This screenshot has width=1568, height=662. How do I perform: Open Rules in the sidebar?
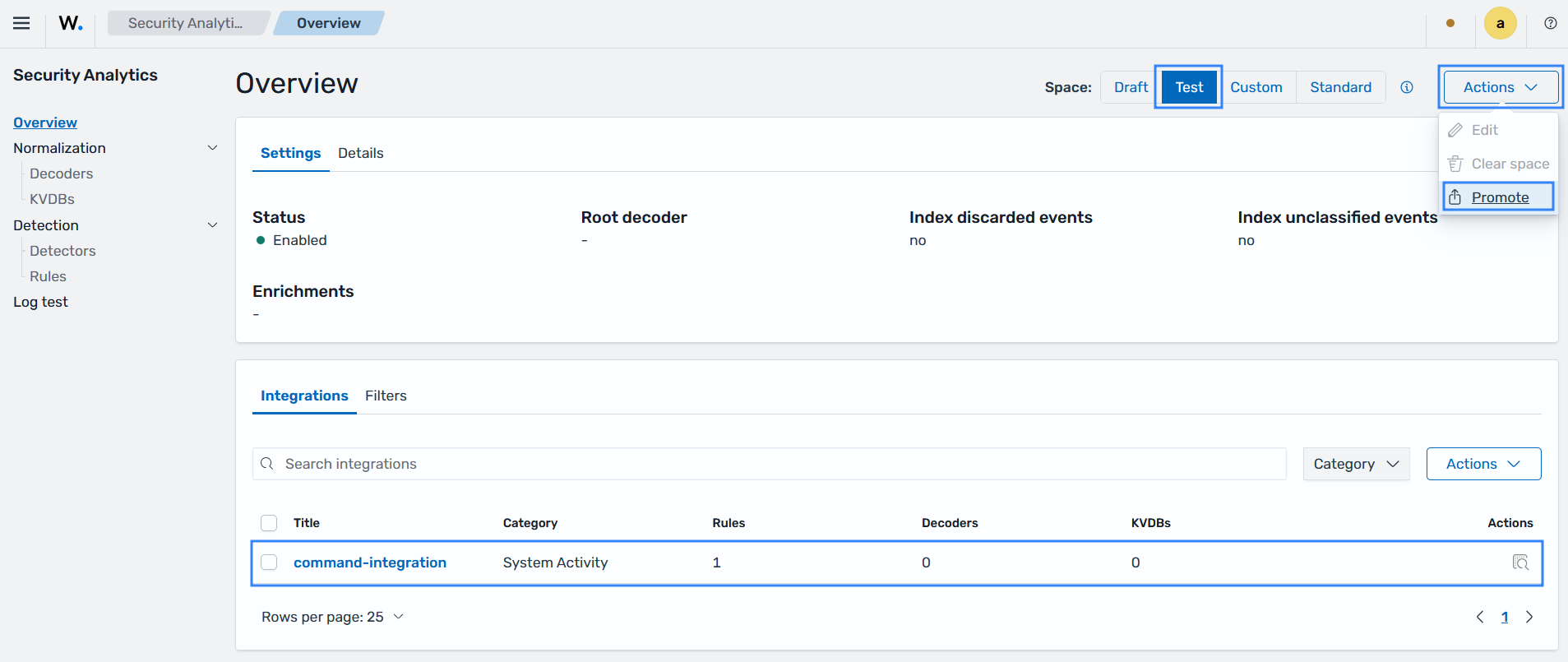click(x=48, y=276)
